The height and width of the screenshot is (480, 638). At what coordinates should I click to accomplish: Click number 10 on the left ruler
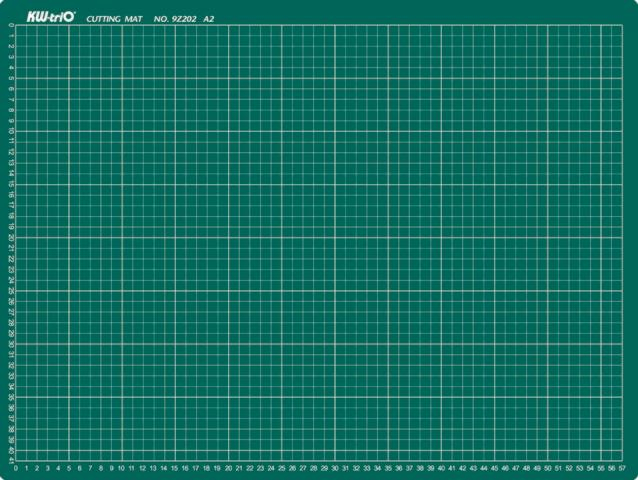point(10,130)
